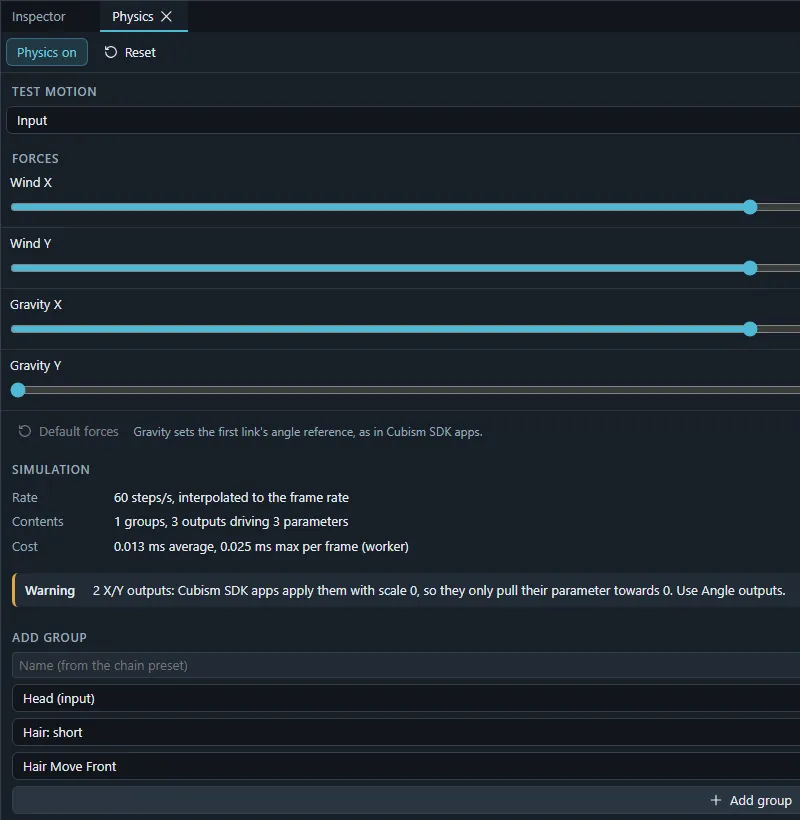Select the Physics tab
The height and width of the screenshot is (820, 800).
point(133,17)
